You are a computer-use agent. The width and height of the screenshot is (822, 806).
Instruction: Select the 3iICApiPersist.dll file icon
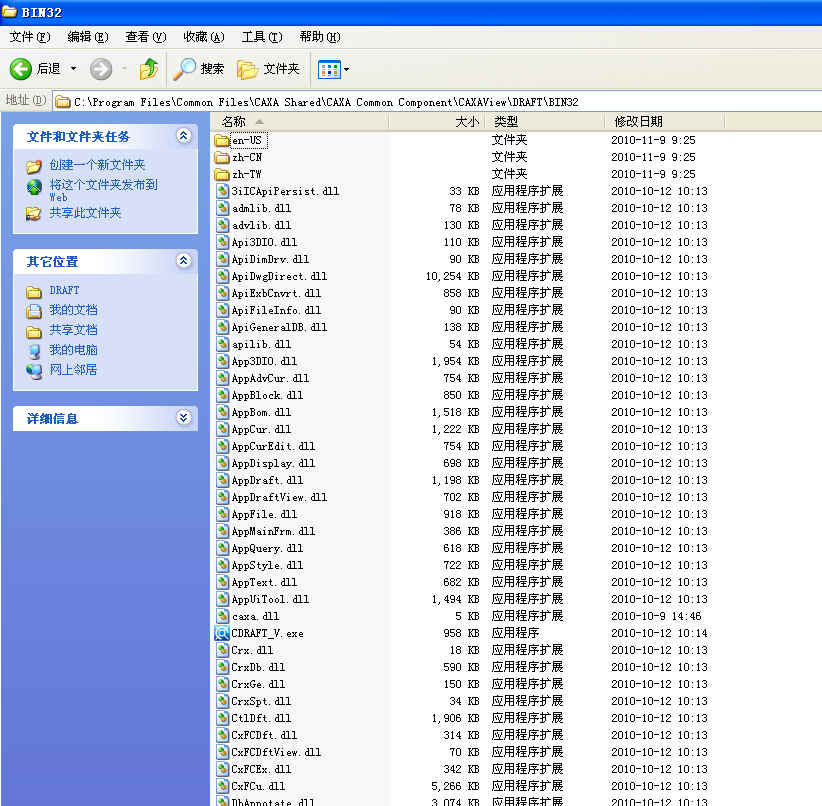pos(223,191)
